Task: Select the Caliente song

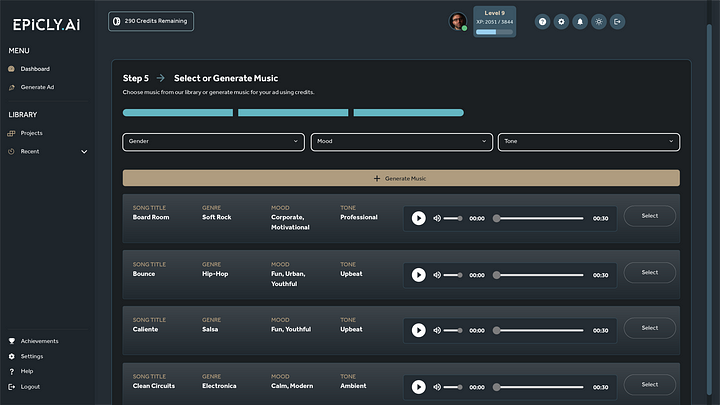Action: pos(650,328)
